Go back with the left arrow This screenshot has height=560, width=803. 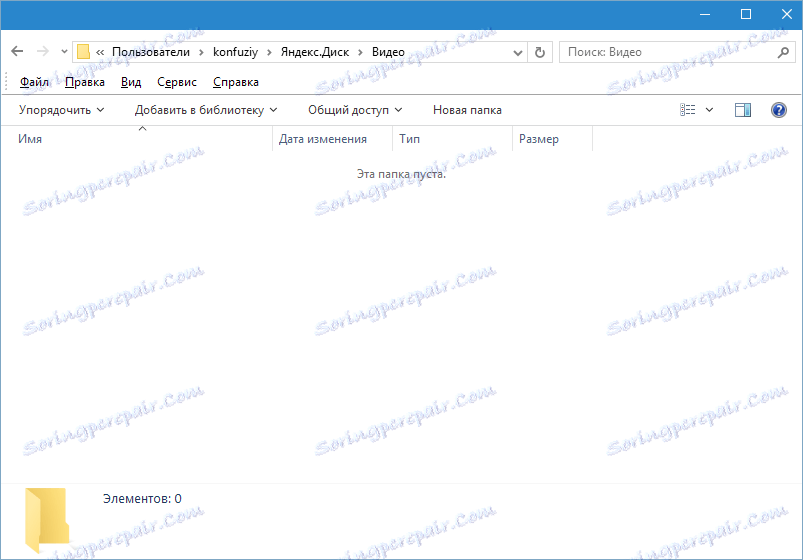17,51
